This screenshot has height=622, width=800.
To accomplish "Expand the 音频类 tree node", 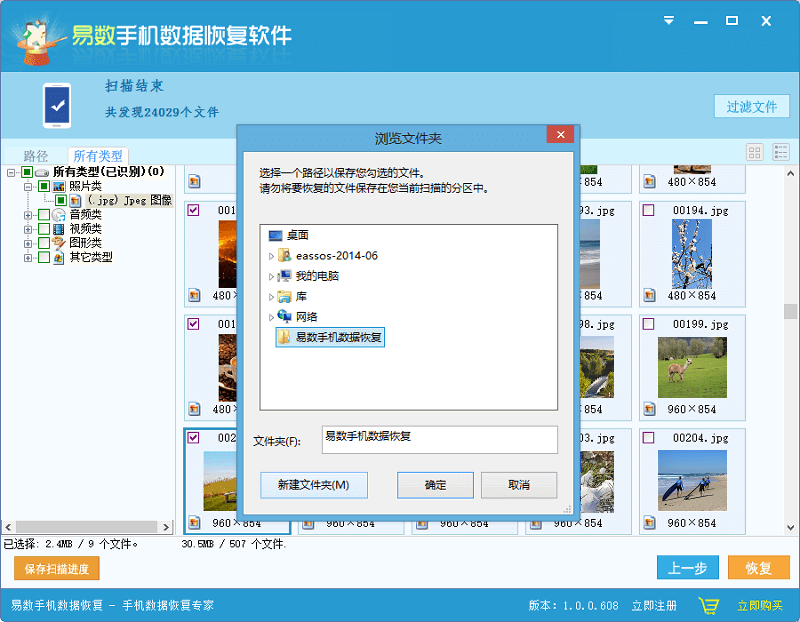I will pyautogui.click(x=28, y=215).
